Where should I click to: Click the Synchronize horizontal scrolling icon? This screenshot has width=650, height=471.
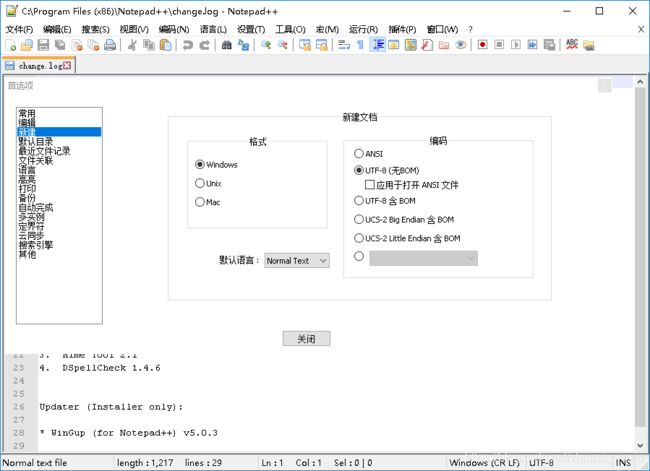tap(321, 45)
